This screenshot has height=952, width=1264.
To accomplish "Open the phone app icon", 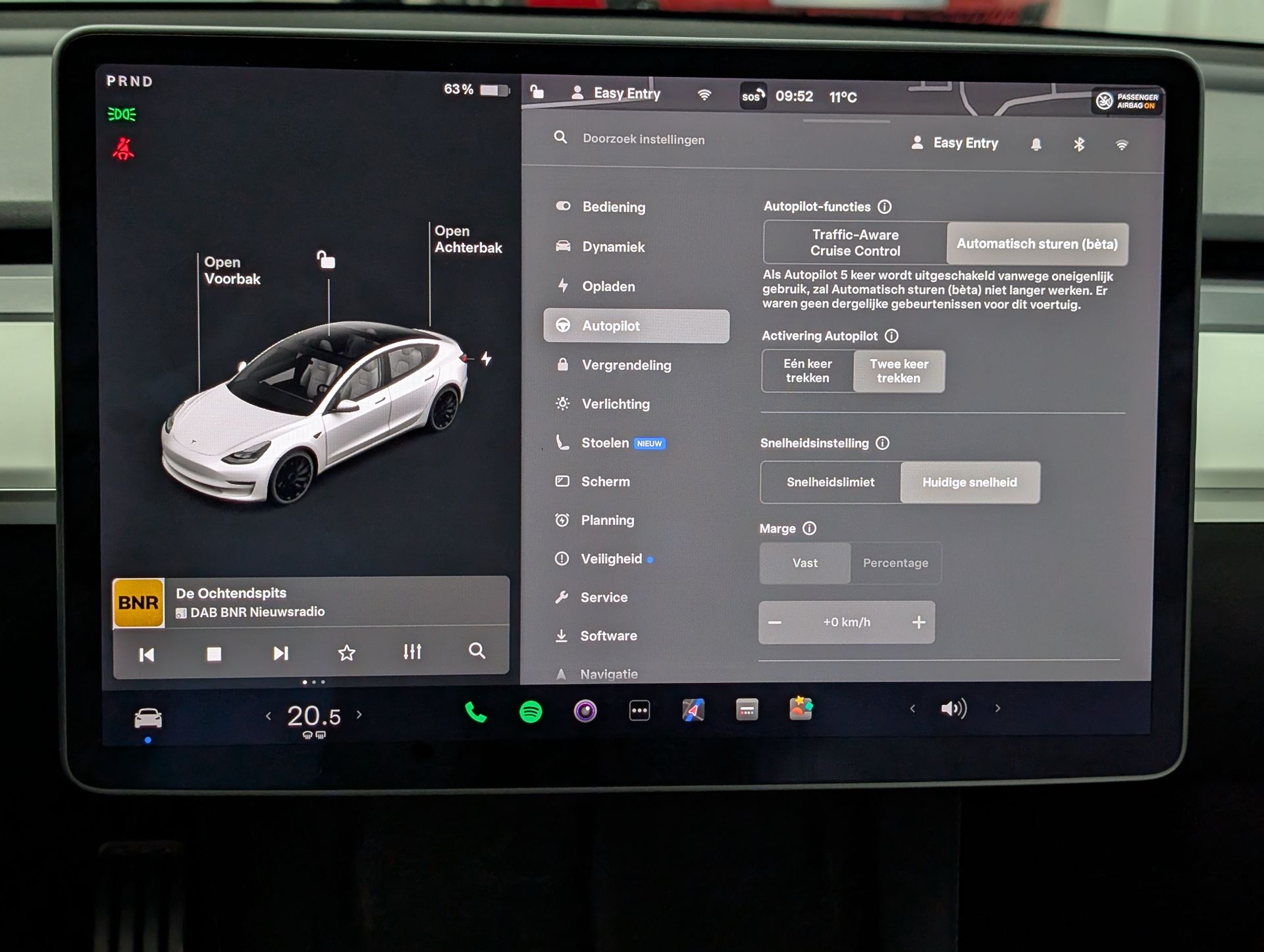I will (475, 712).
